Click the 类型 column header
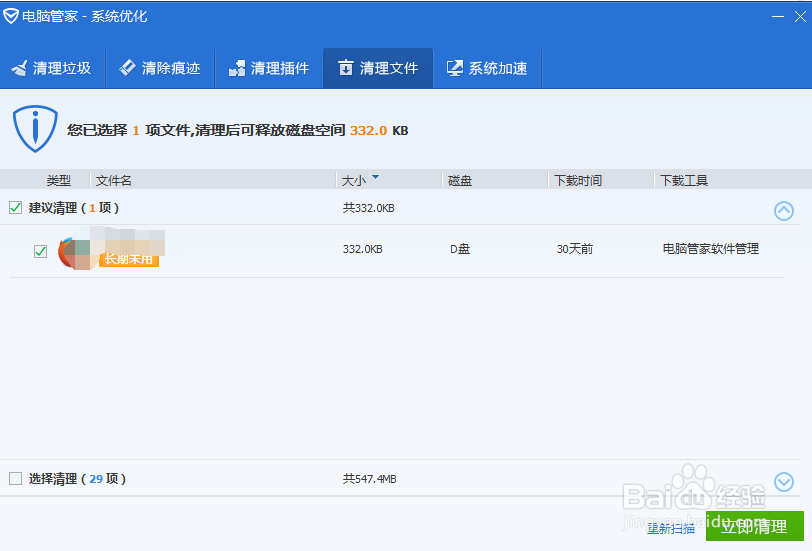Screen dimensions: 812x551 tap(59, 180)
